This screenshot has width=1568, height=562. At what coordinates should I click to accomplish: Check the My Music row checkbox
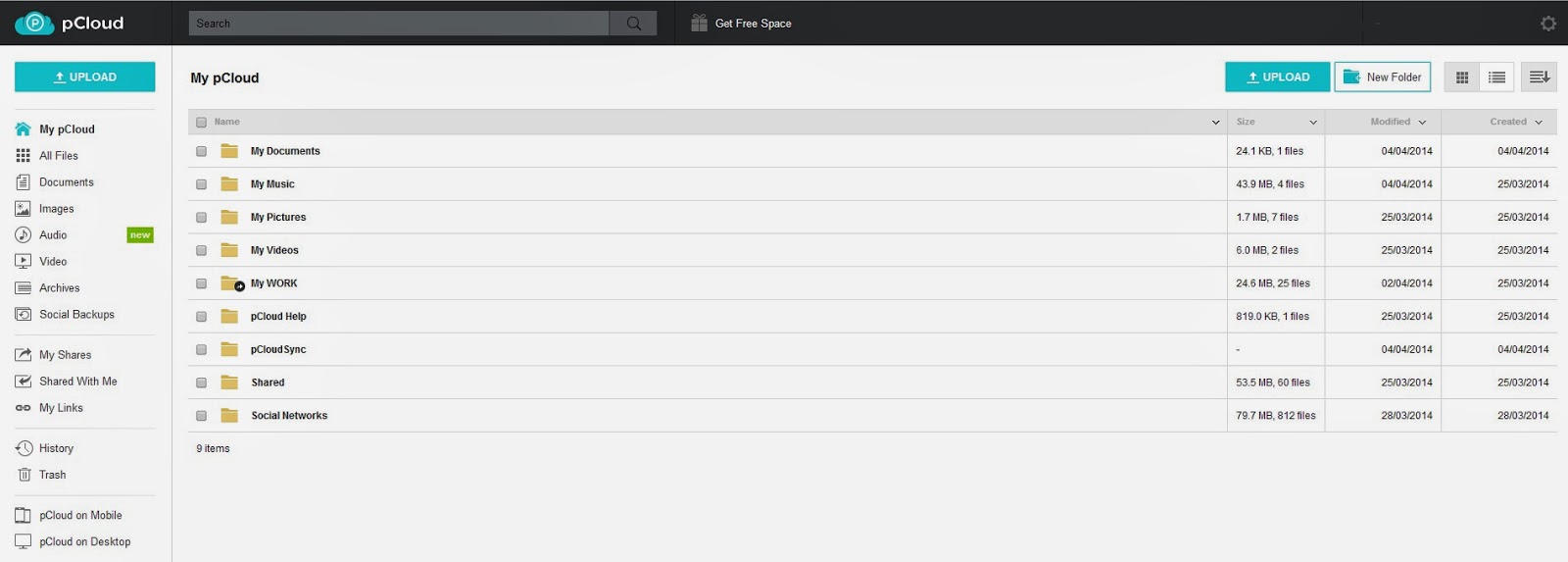pyautogui.click(x=201, y=184)
